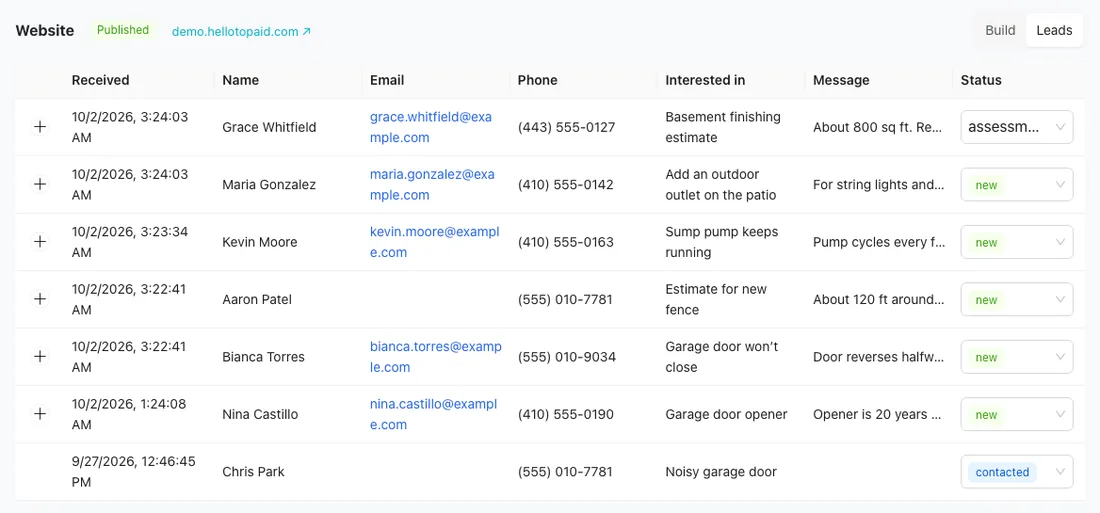Click 'Basement finishing estimate' interest cell
1100x513 pixels.
(723, 127)
